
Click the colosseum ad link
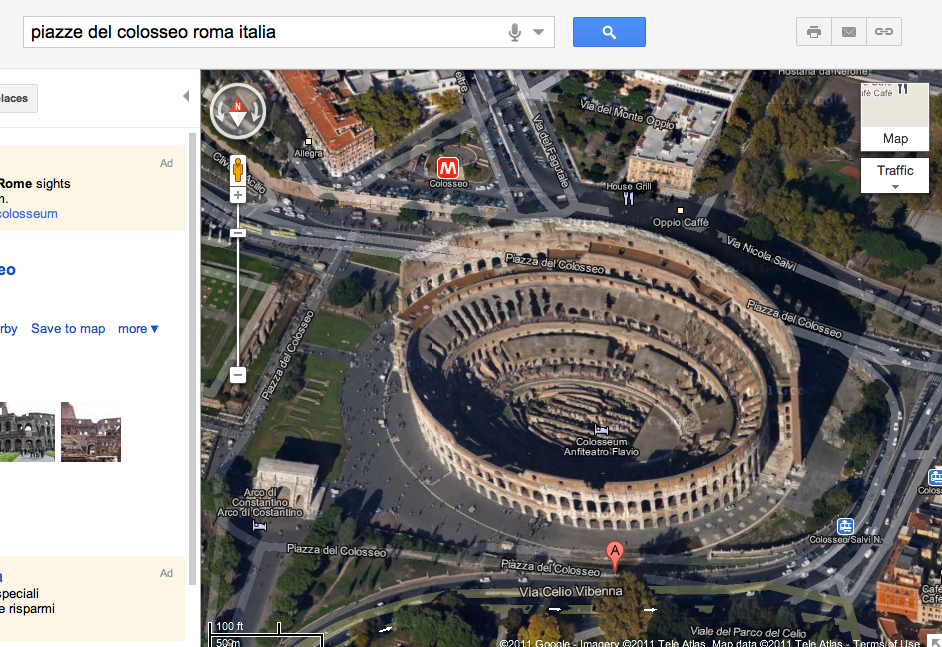28,214
